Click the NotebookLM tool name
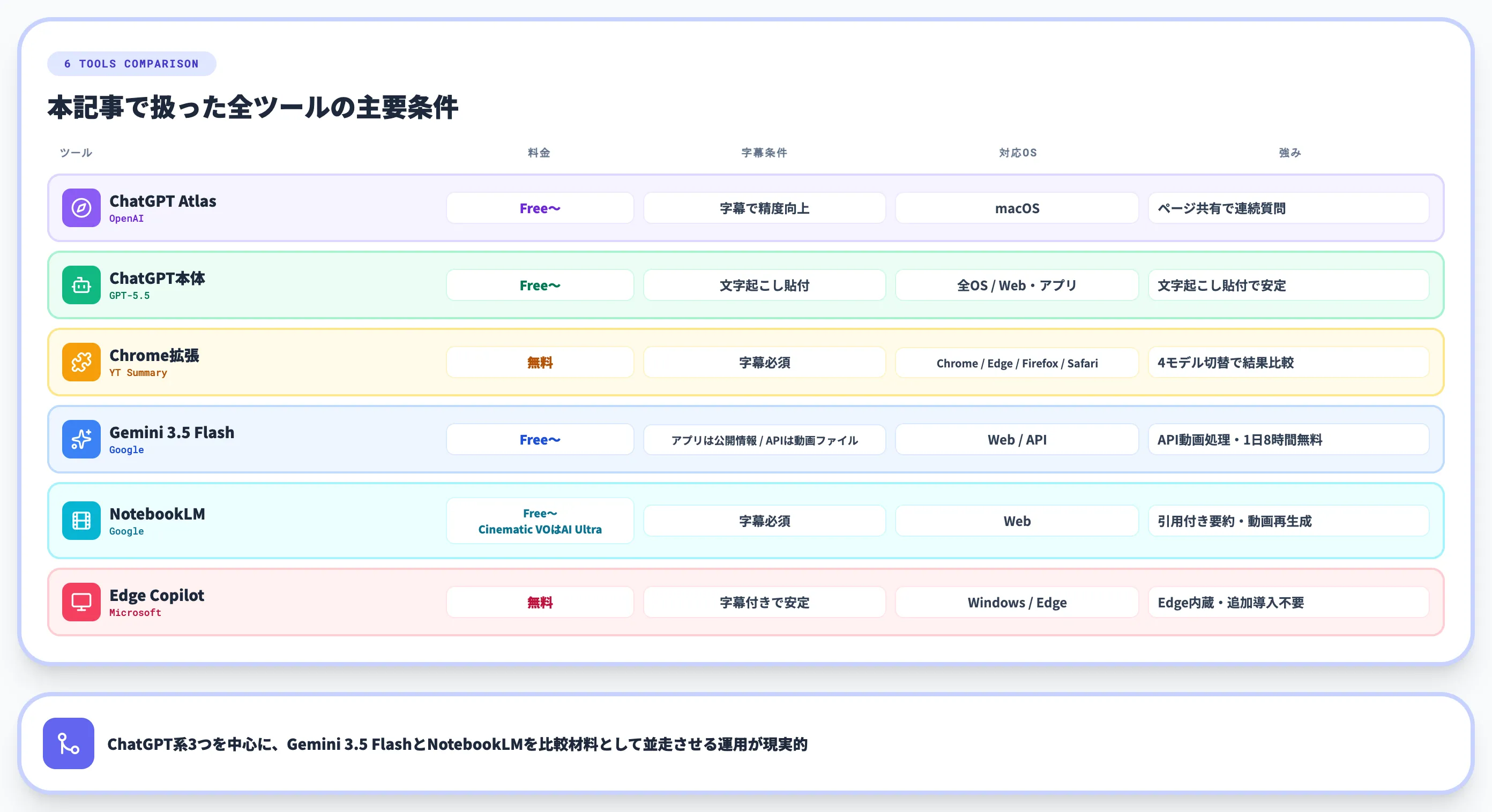The image size is (1492, 812). coord(158,514)
